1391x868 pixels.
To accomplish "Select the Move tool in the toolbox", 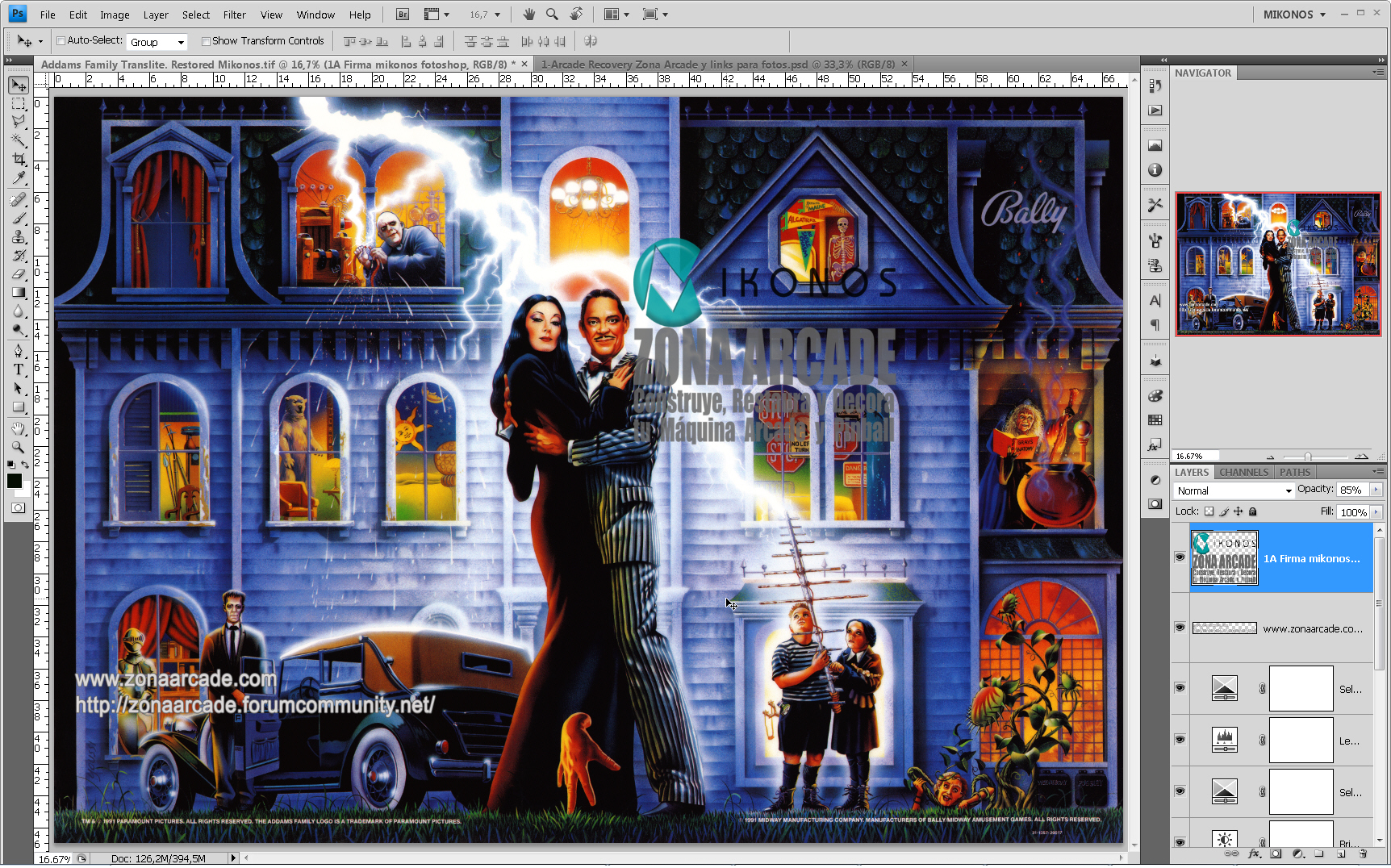I will (x=19, y=86).
